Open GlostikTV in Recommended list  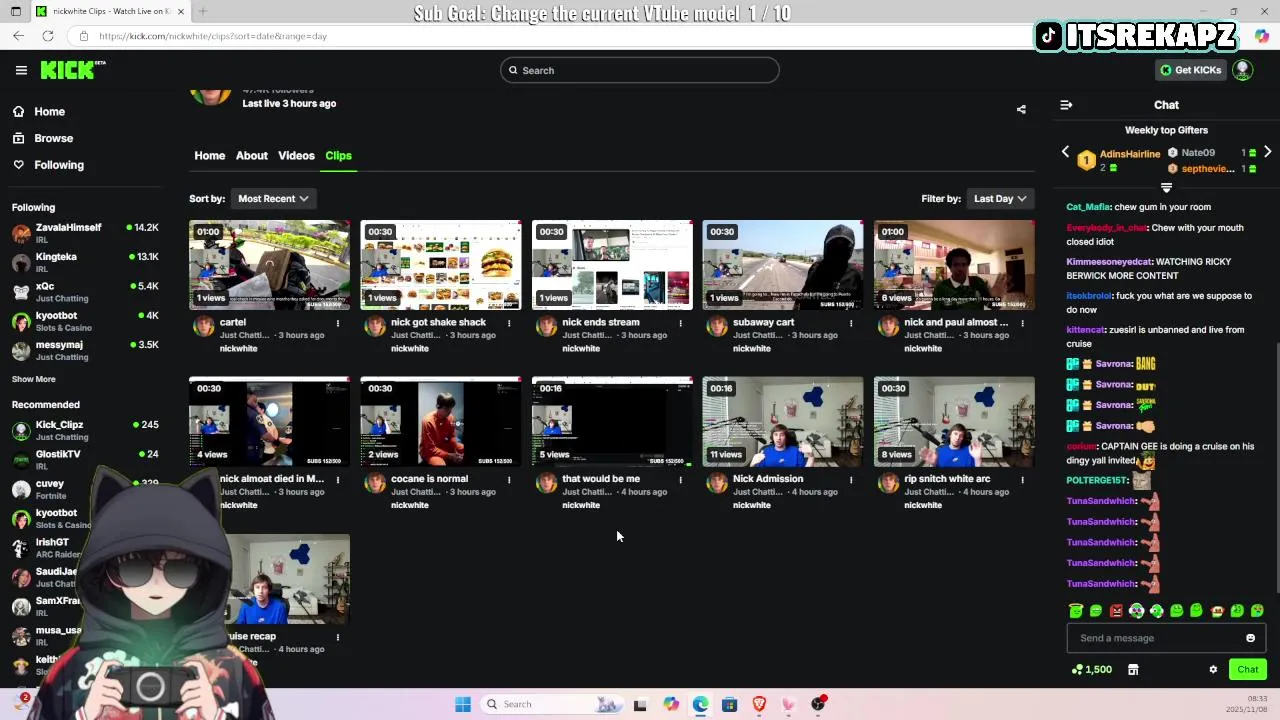[85, 459]
